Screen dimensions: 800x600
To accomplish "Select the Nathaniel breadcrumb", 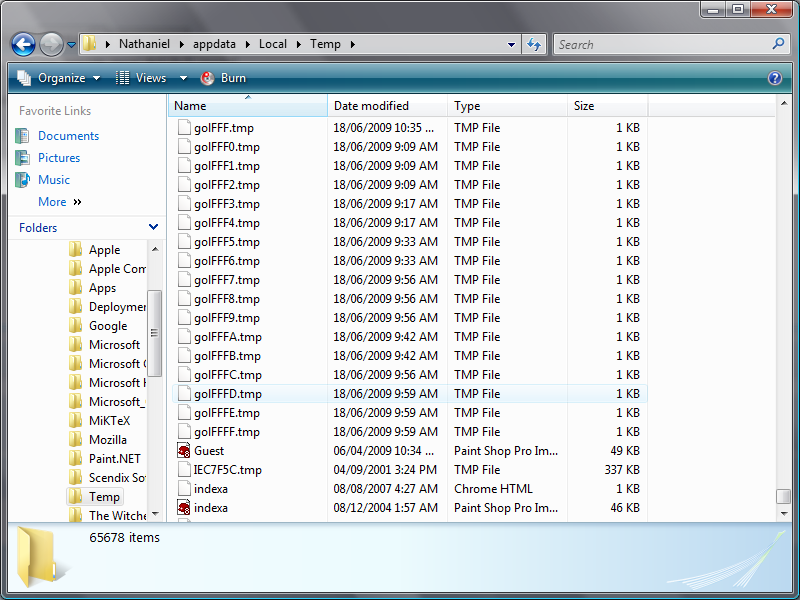I will 144,44.
